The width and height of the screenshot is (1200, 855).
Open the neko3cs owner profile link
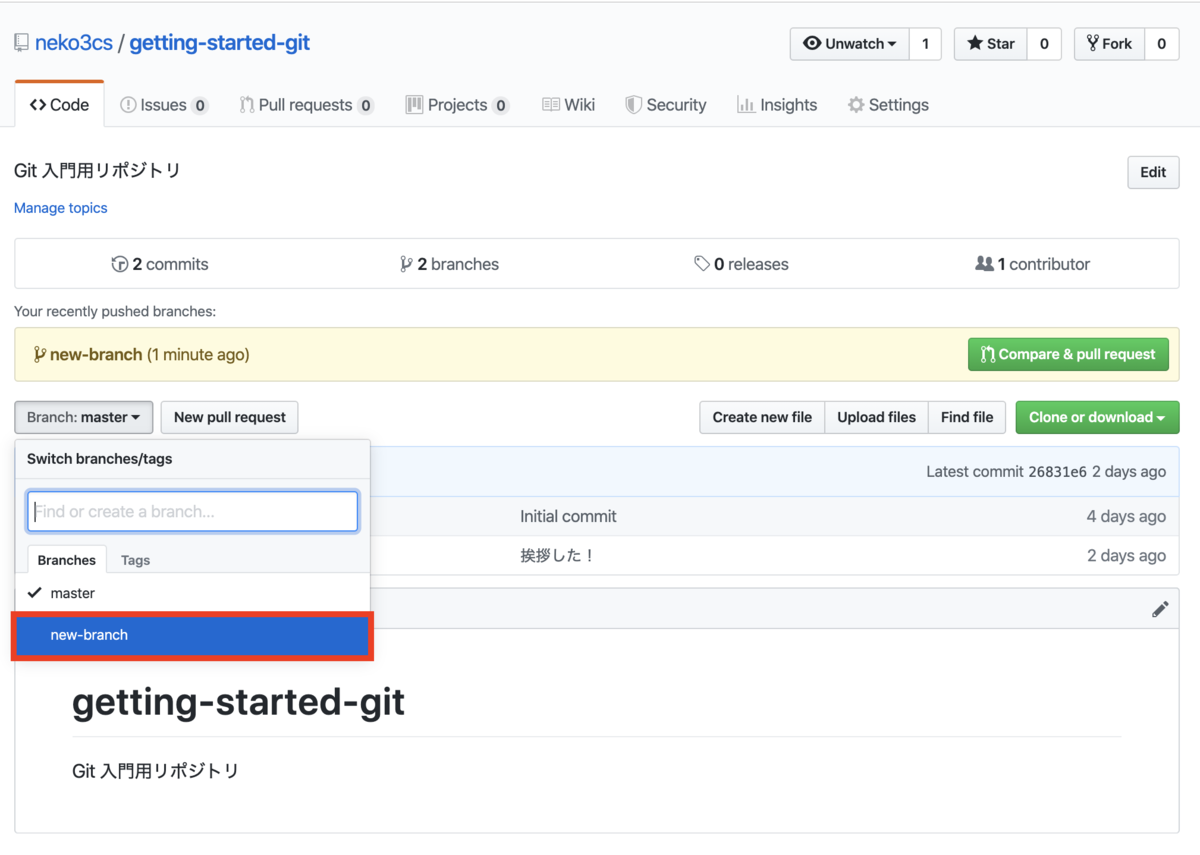74,43
